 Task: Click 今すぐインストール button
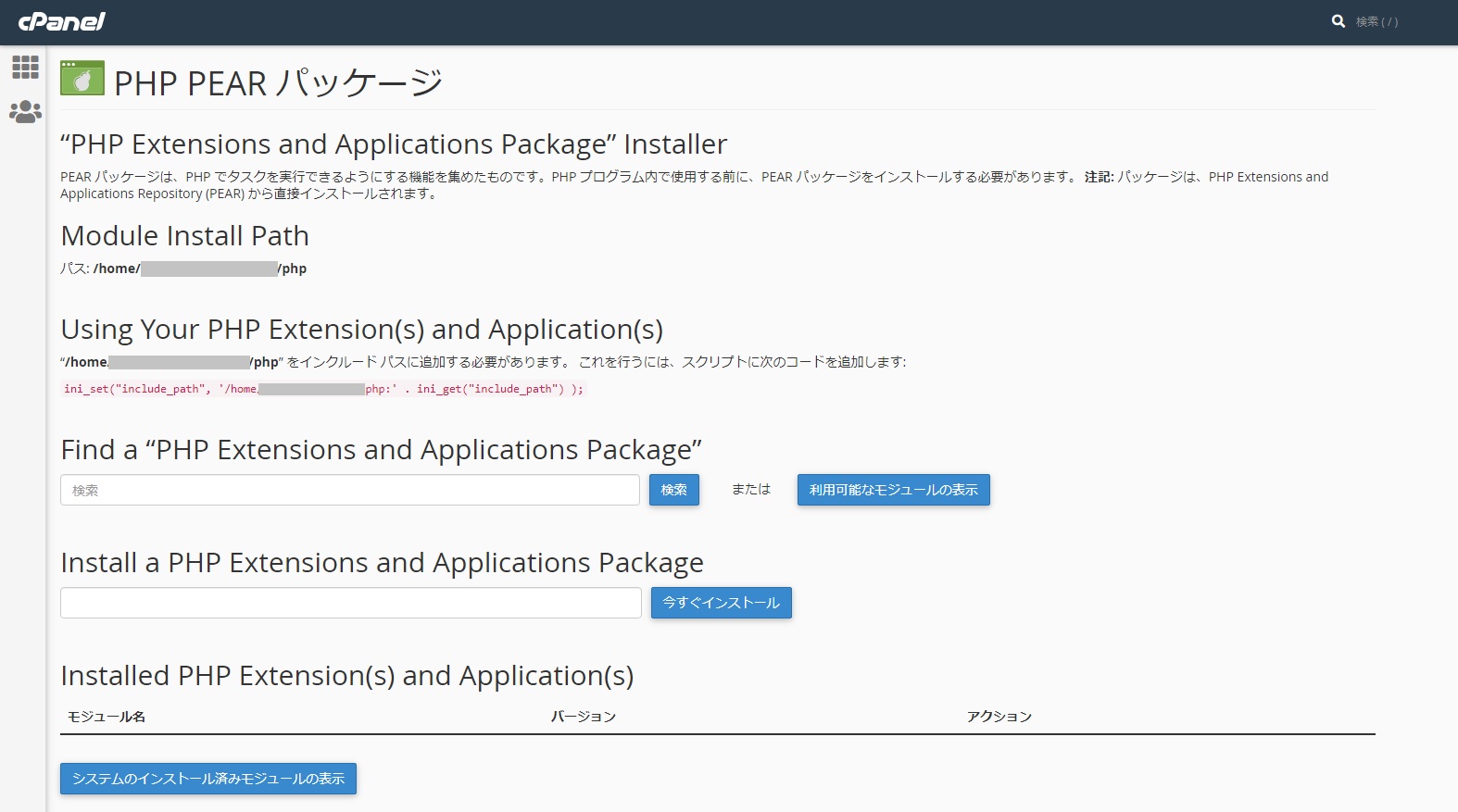[722, 603]
